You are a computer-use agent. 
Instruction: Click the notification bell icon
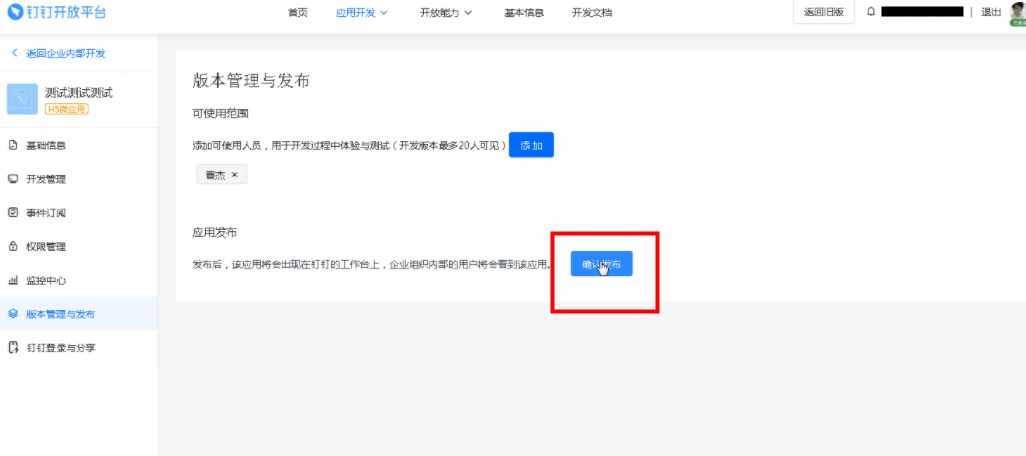tap(871, 12)
